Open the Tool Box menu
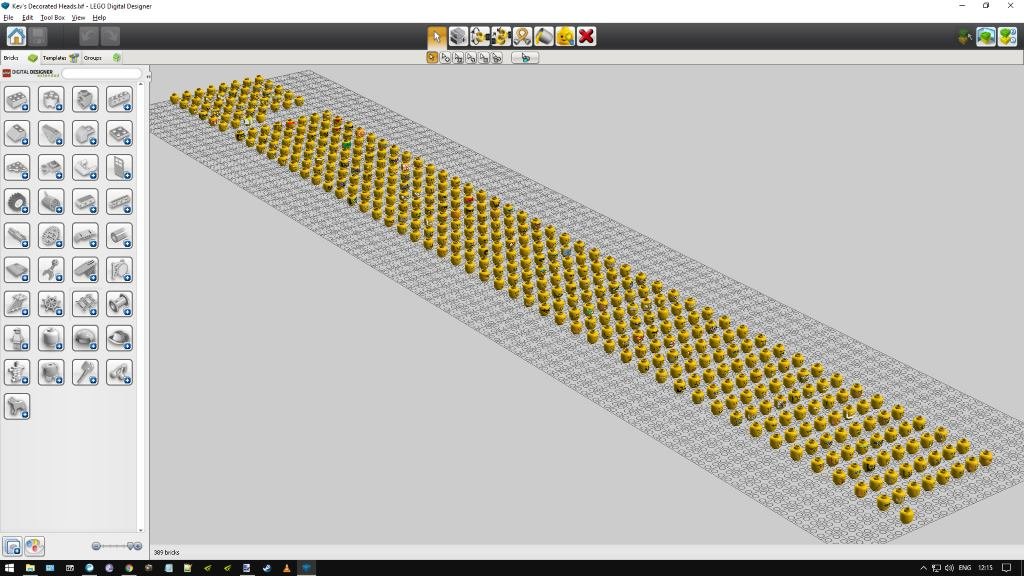The height and width of the screenshot is (576, 1024). coord(52,18)
